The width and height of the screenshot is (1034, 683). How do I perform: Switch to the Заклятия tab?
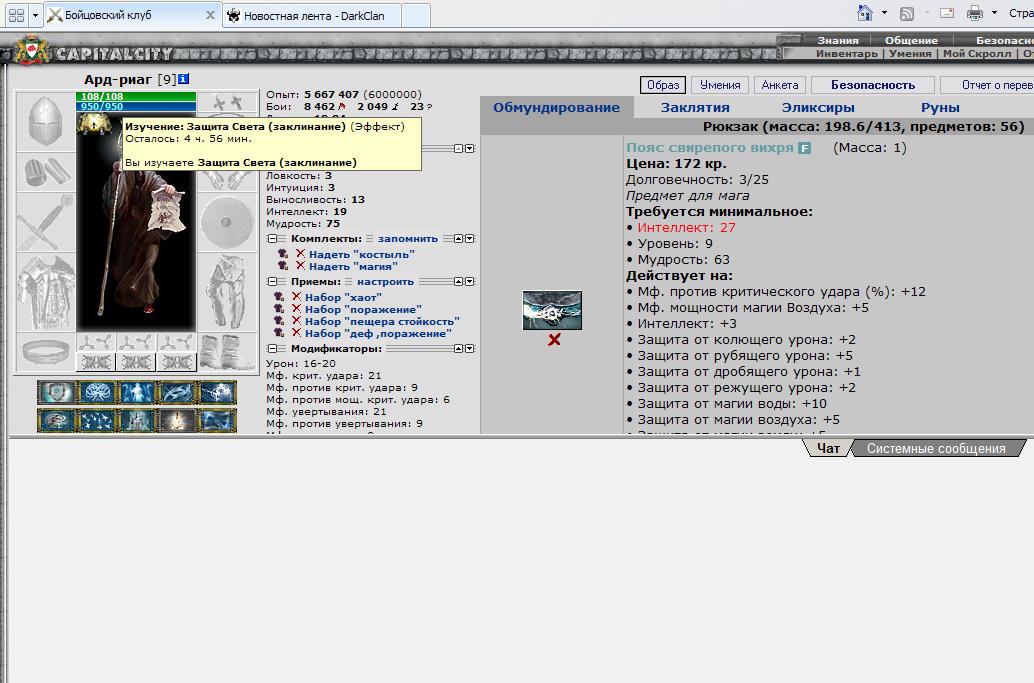695,107
